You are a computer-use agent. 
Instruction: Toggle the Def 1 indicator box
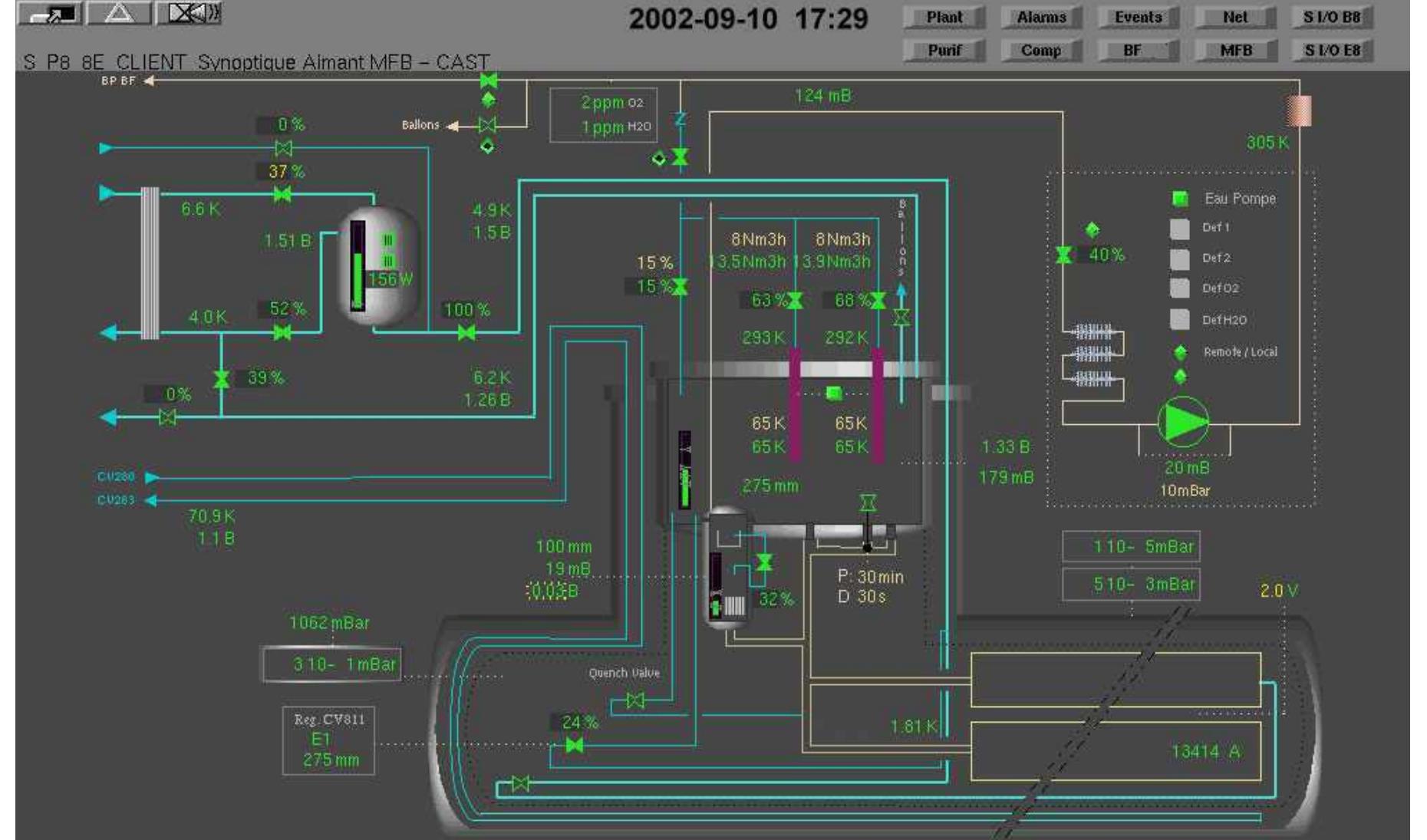[1179, 229]
